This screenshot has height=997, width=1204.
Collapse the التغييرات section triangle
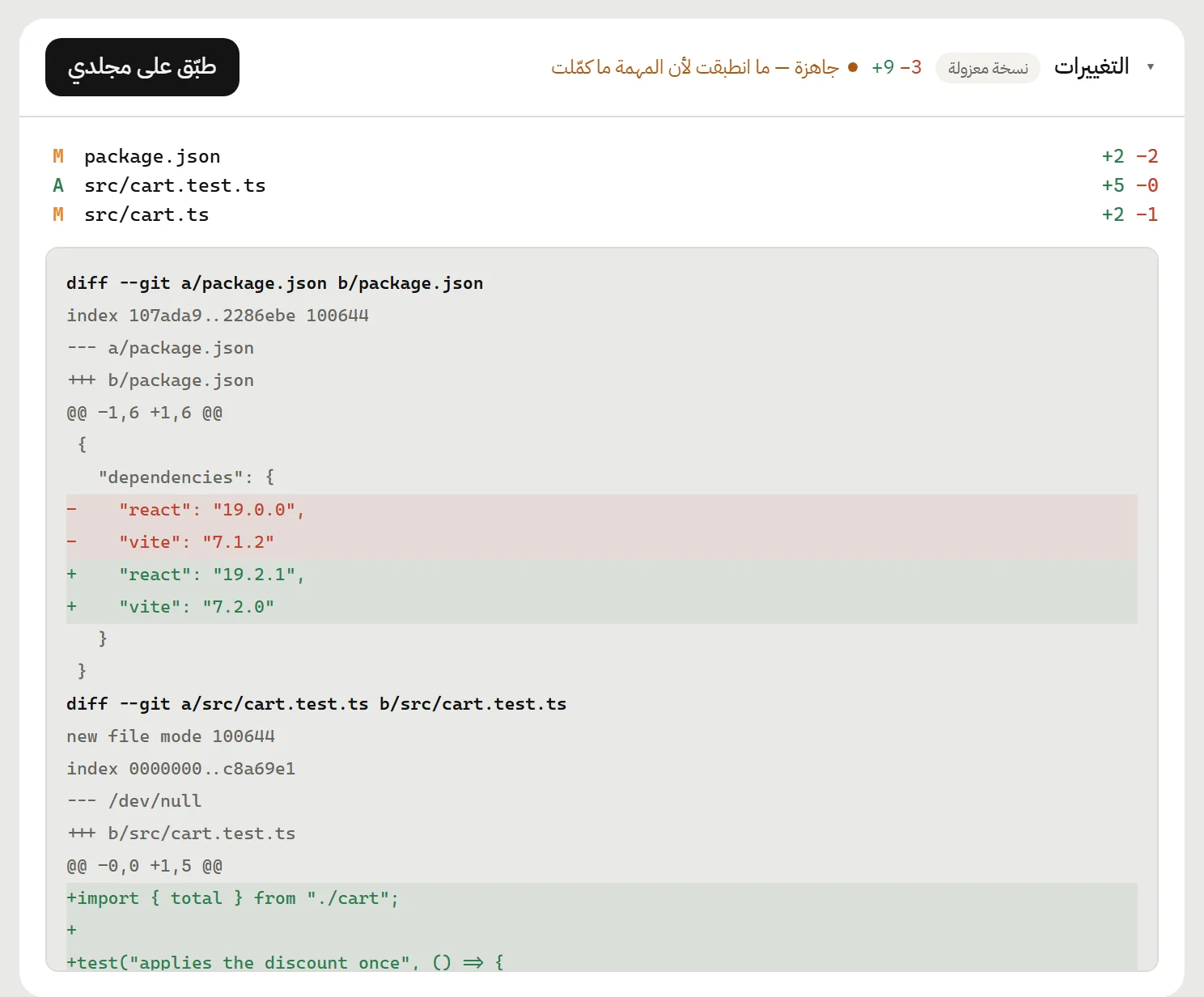(x=1150, y=67)
